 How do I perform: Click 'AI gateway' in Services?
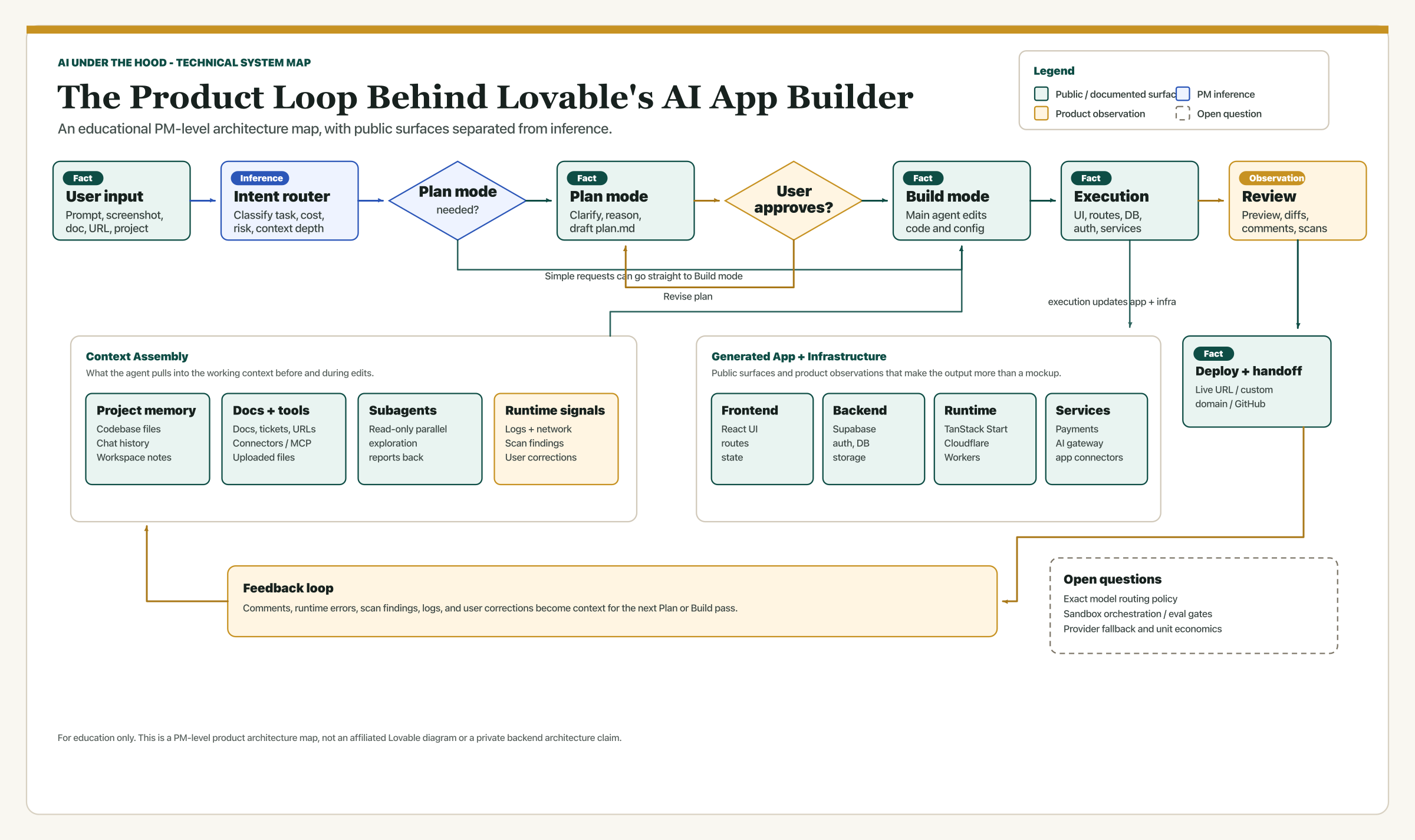coord(1079,443)
